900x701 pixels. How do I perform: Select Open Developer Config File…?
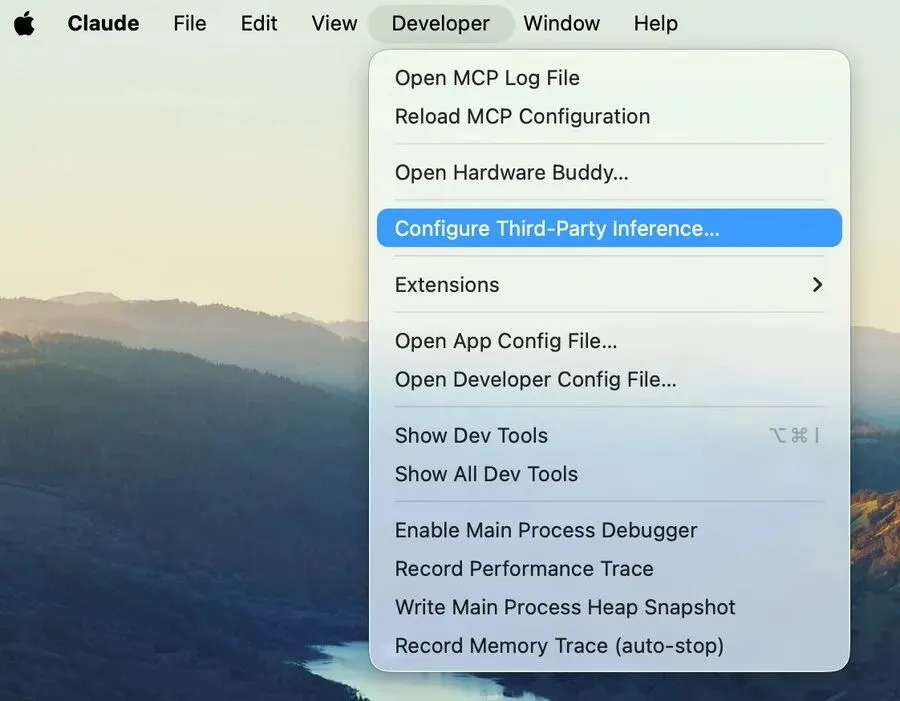[609, 379]
